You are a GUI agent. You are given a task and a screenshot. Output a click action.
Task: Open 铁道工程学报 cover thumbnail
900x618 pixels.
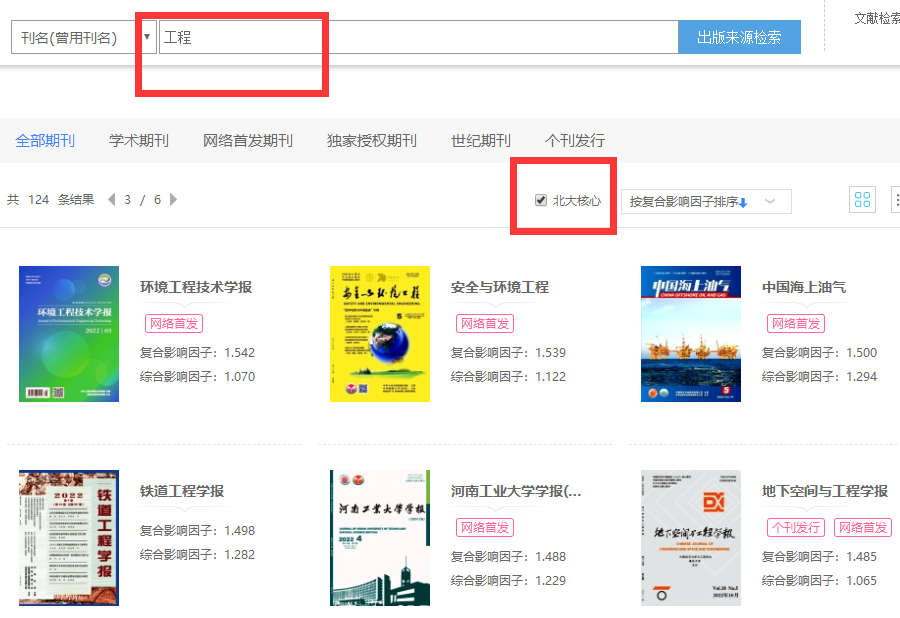69,538
